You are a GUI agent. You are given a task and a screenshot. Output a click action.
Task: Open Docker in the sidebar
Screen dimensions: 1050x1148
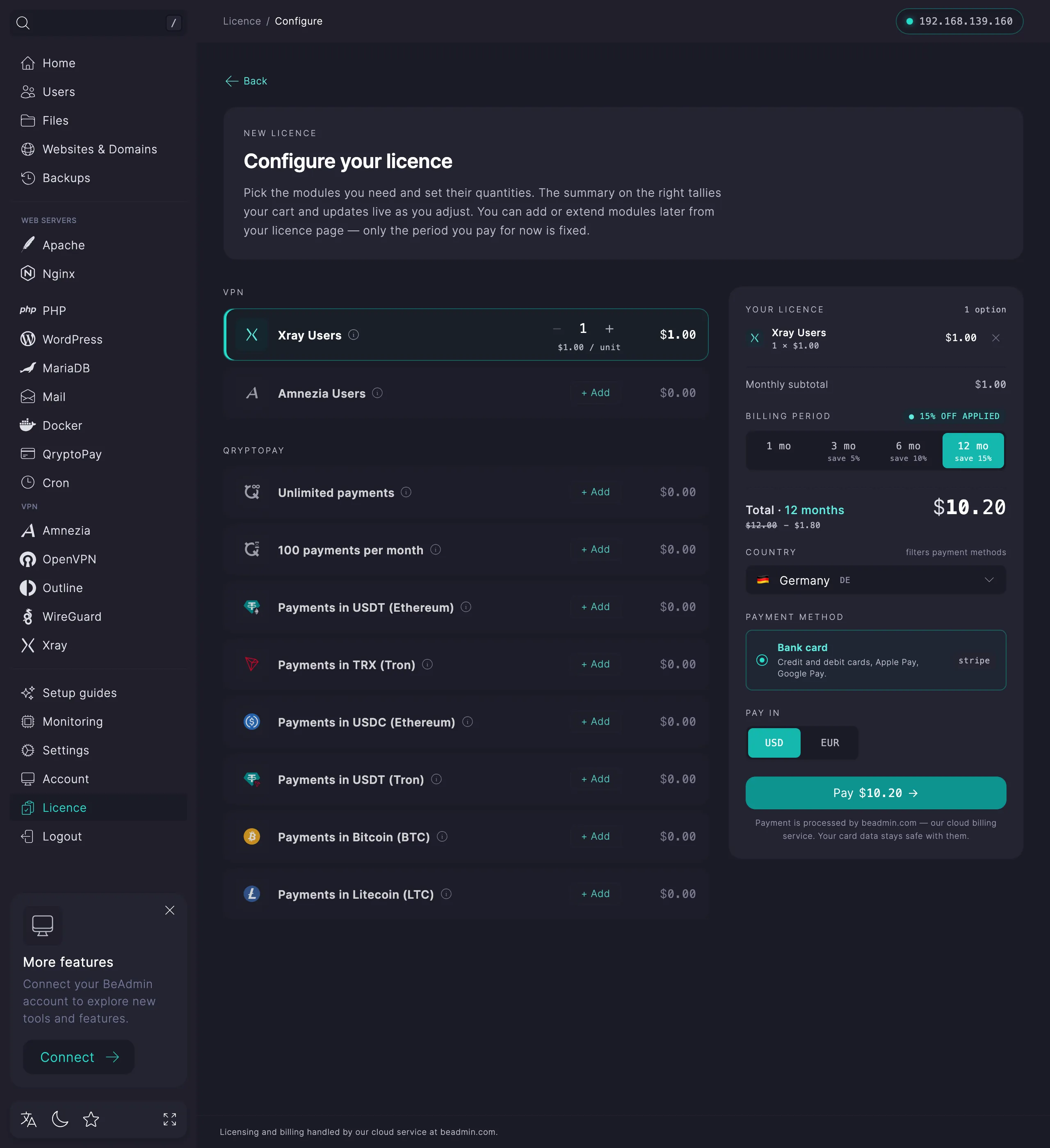pos(98,426)
